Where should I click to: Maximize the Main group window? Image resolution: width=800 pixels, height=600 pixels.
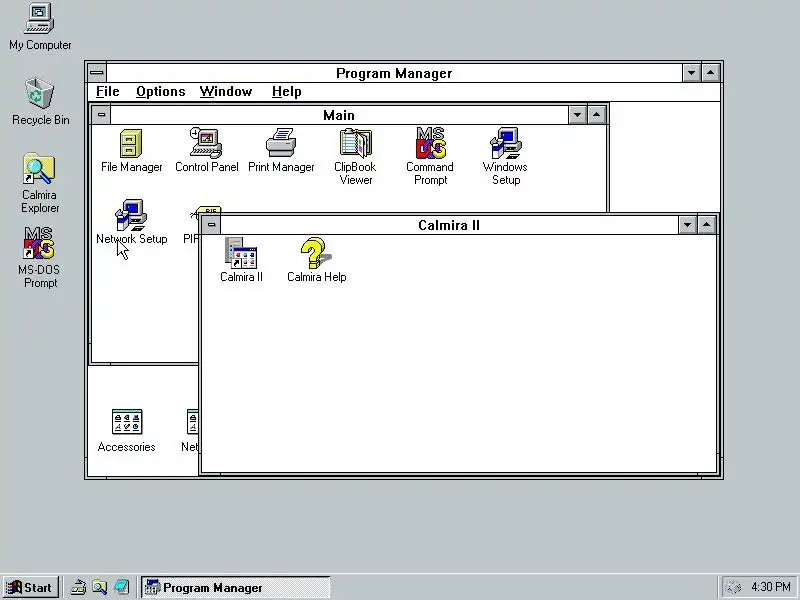[596, 115]
